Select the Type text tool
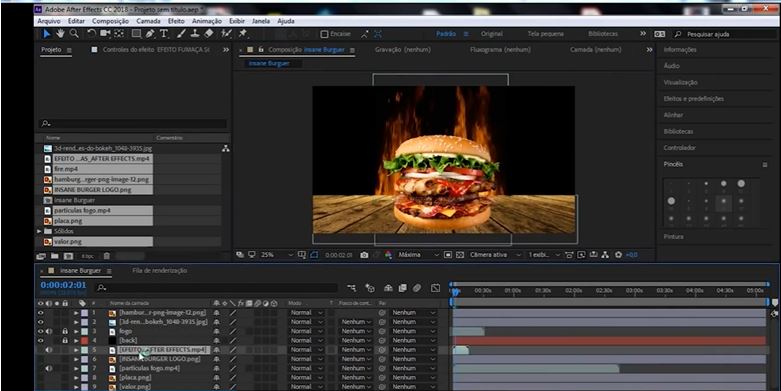 tap(163, 34)
